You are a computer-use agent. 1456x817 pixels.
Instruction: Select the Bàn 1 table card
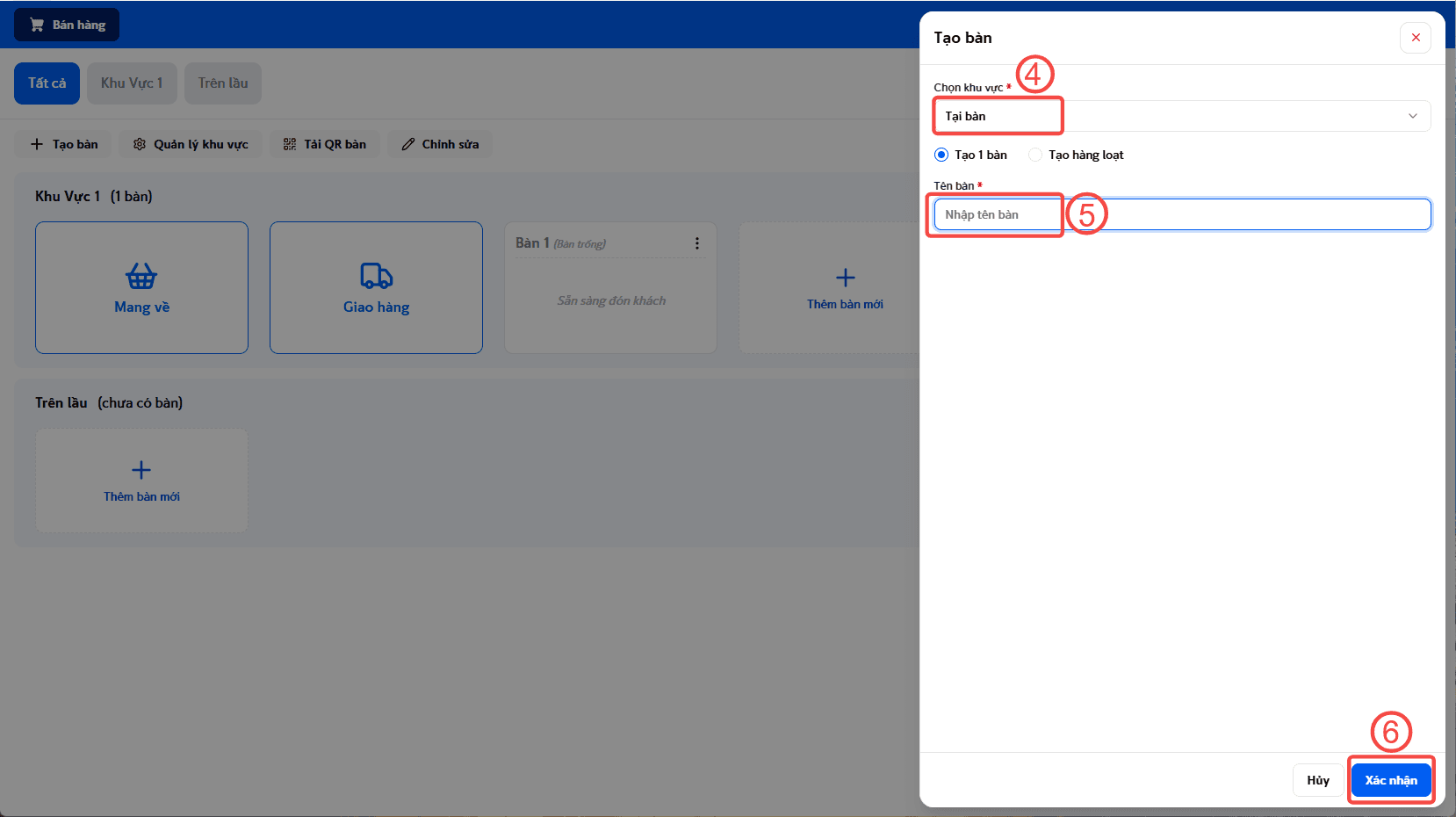[x=611, y=288]
